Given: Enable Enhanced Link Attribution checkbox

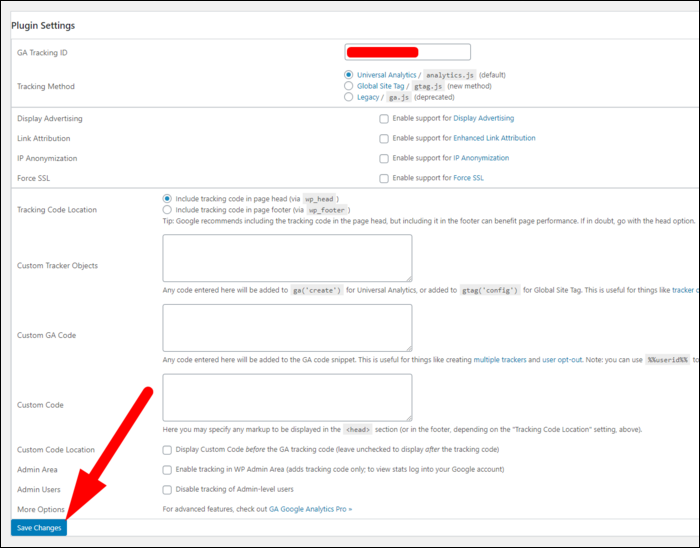Looking at the screenshot, I should point(384,139).
